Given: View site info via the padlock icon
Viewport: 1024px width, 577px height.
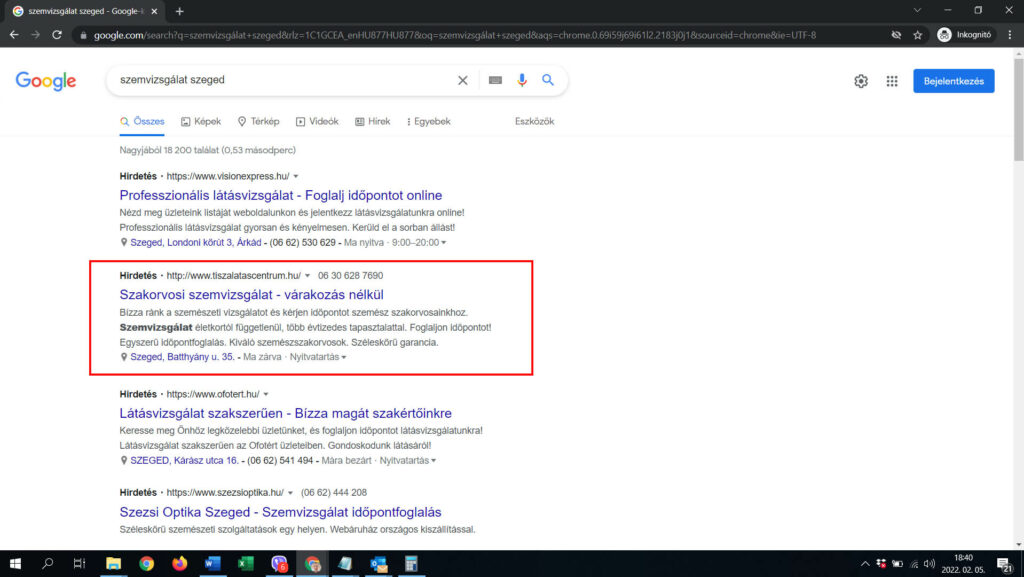Looking at the screenshot, I should pyautogui.click(x=83, y=35).
